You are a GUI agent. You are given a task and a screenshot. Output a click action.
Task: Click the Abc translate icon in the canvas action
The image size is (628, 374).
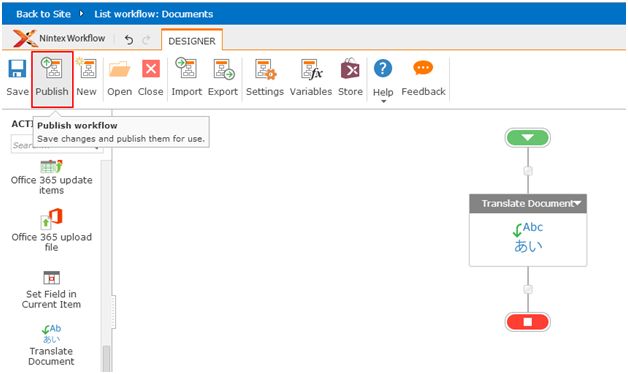pos(528,237)
